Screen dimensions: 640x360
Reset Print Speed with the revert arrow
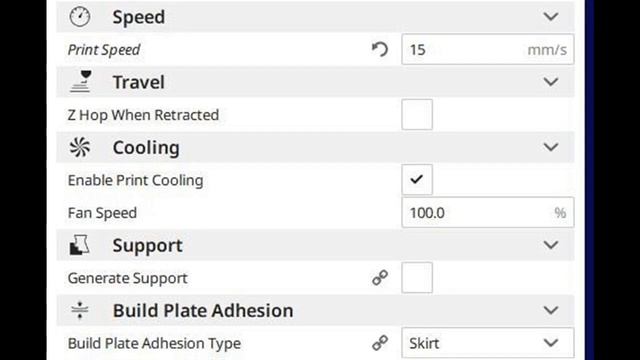pyautogui.click(x=380, y=50)
